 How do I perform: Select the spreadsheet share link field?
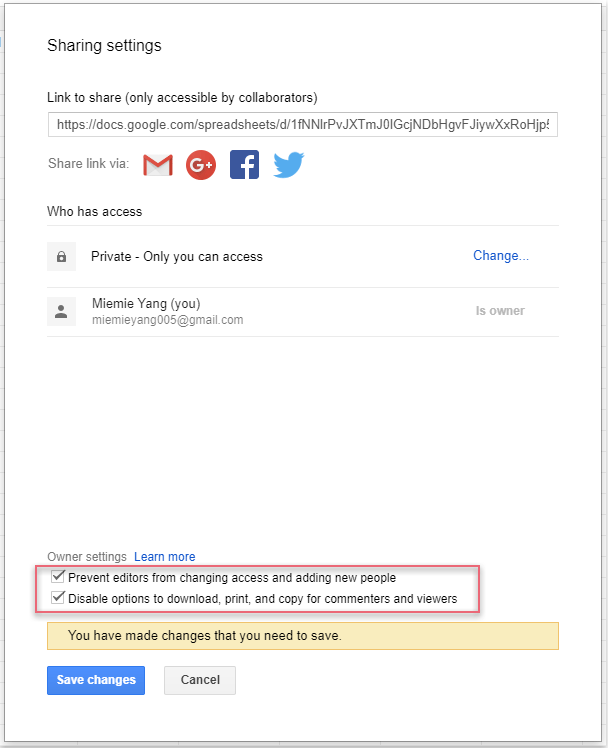(x=303, y=125)
